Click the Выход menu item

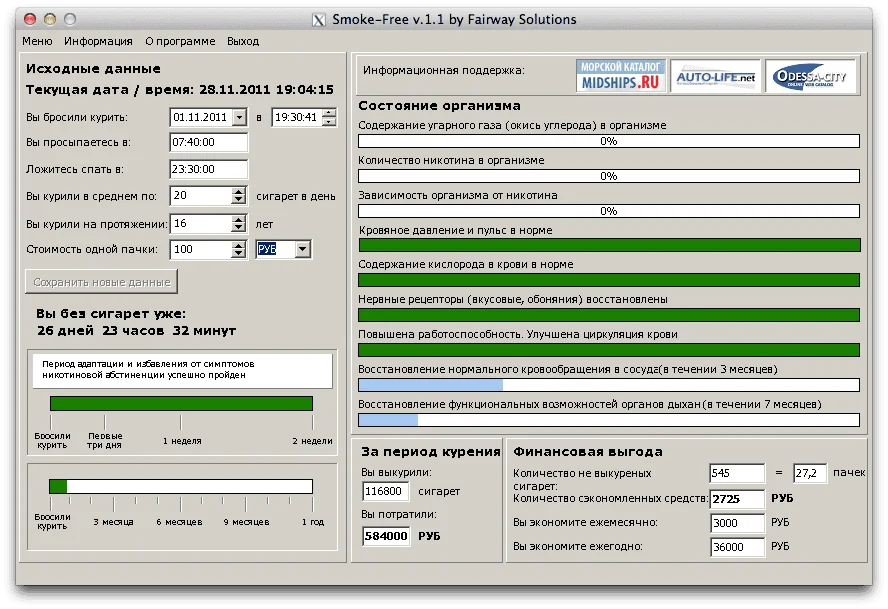243,41
